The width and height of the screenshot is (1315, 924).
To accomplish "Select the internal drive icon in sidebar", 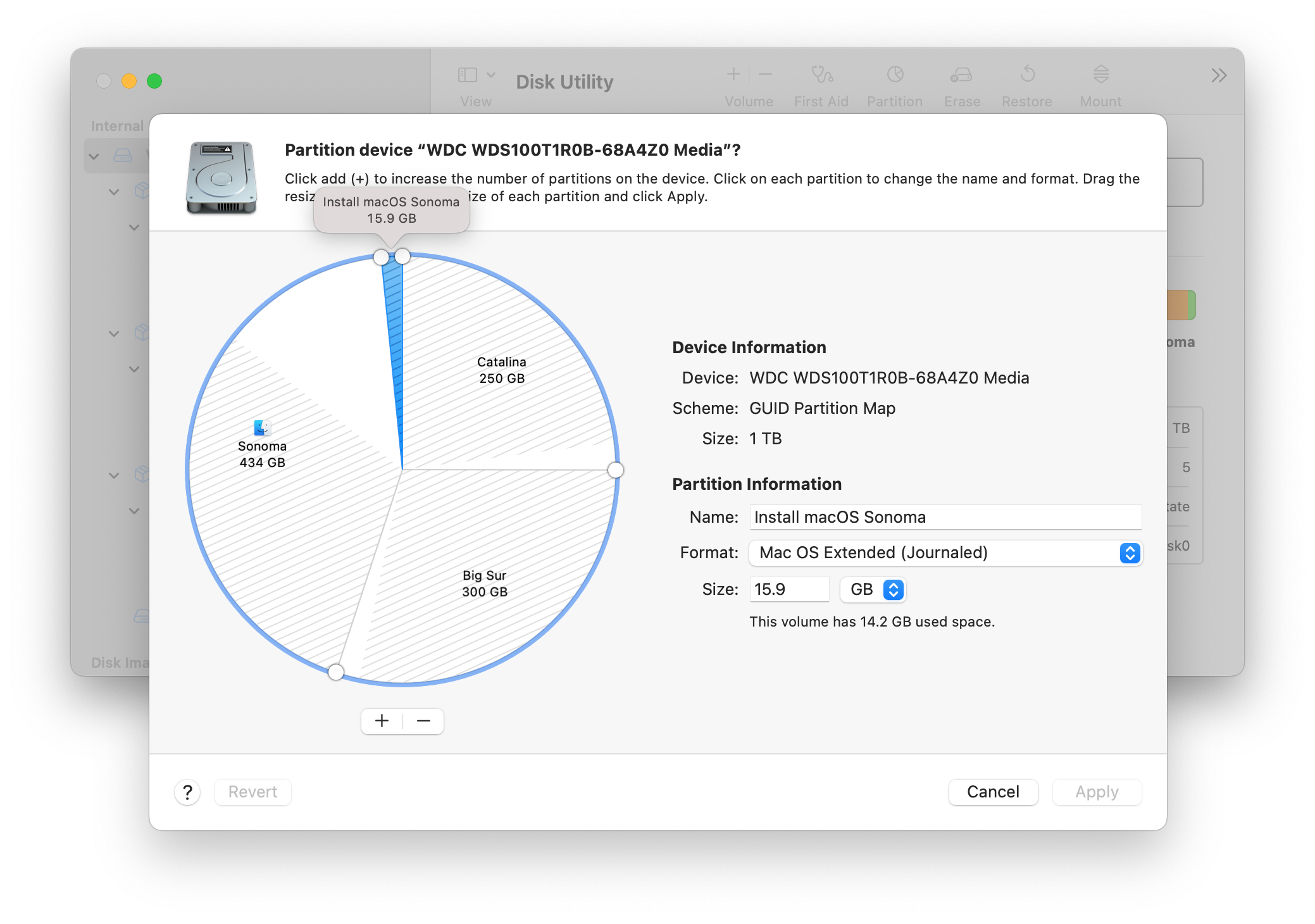I will 122,156.
